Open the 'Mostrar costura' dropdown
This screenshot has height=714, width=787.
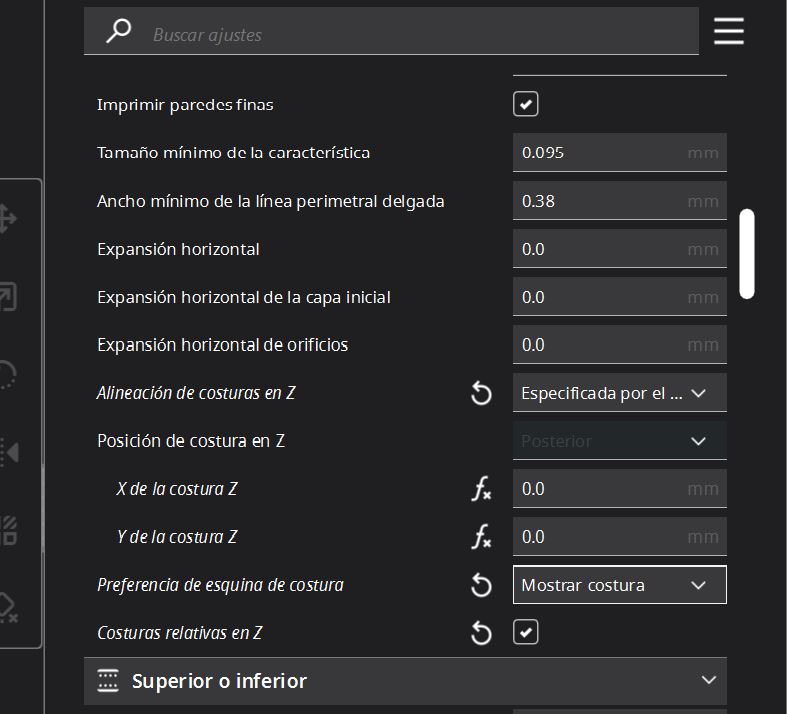click(619, 585)
